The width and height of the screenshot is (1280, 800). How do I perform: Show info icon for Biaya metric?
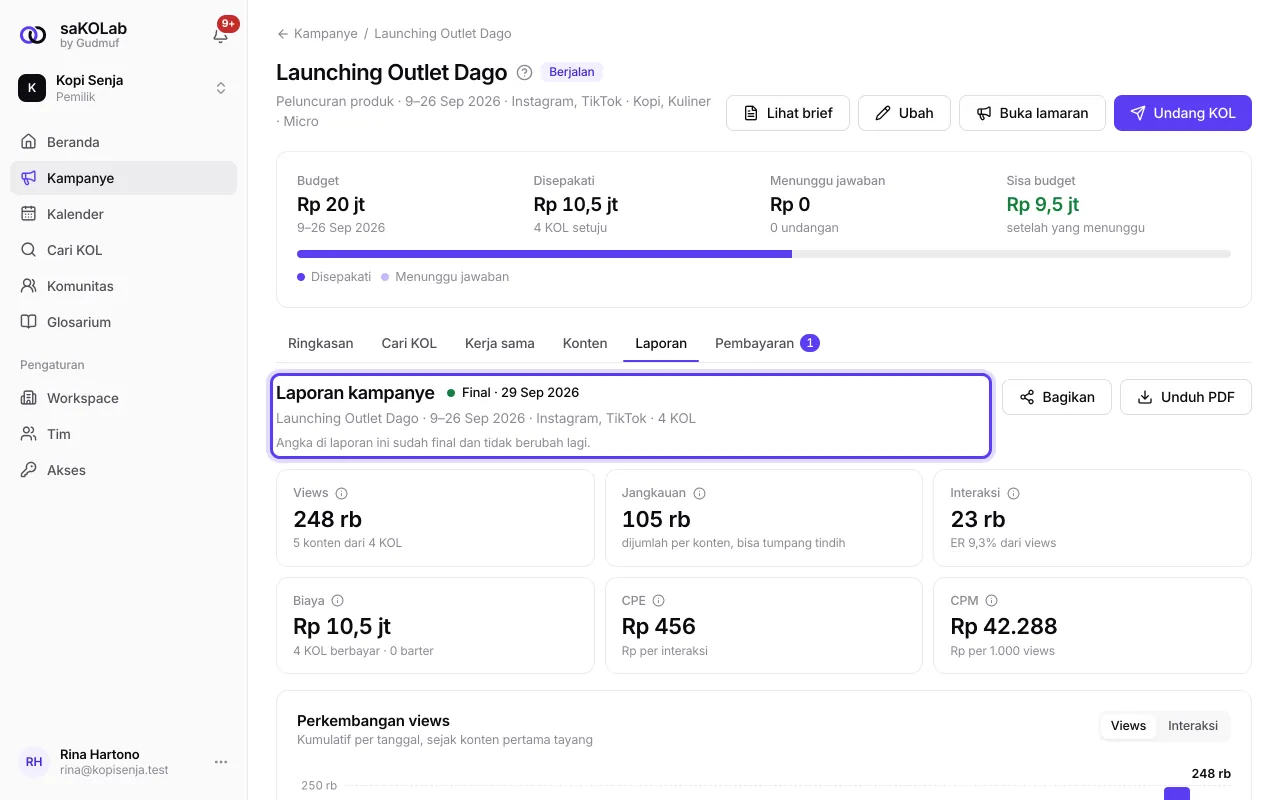pyautogui.click(x=337, y=601)
